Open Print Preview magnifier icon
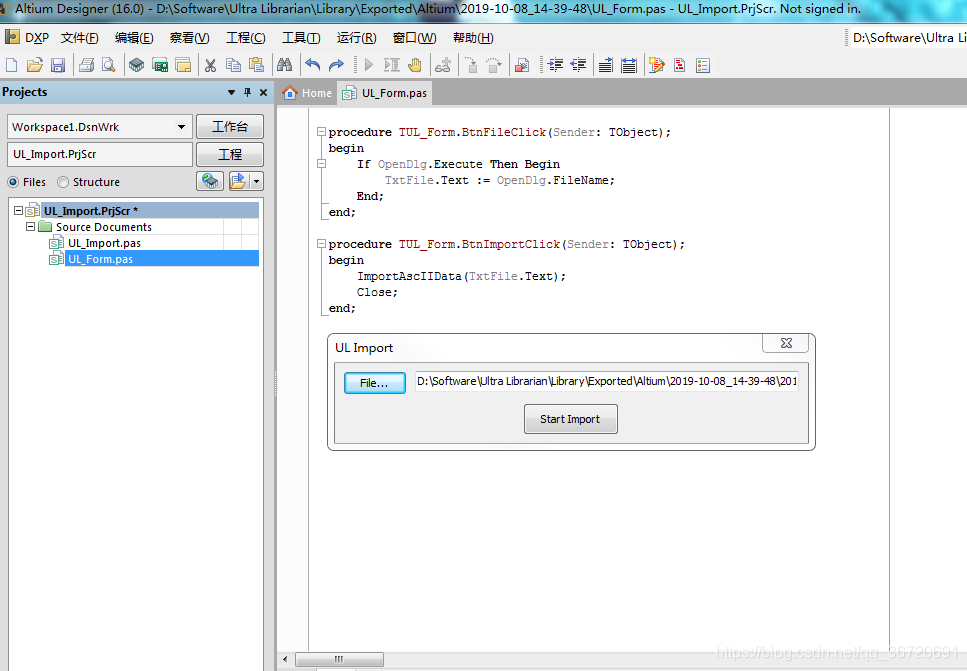Screen dimensions: 967x671 pyautogui.click(x=109, y=65)
